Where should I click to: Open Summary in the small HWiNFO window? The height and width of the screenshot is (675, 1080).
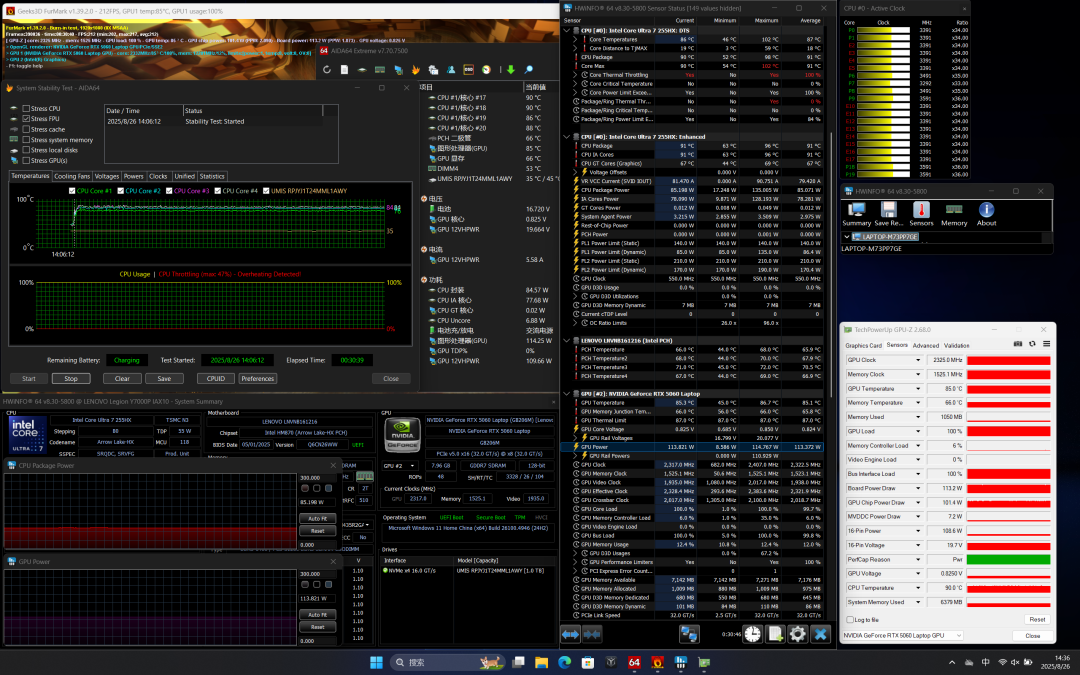[856, 214]
